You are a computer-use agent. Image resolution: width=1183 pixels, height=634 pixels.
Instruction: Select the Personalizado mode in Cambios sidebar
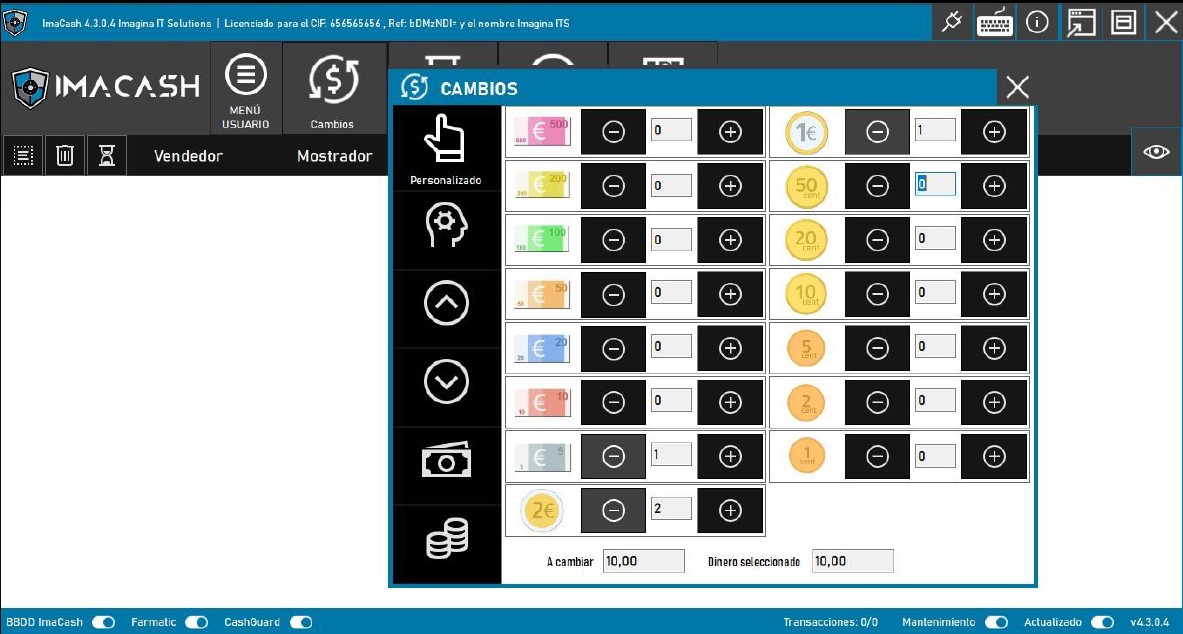446,145
